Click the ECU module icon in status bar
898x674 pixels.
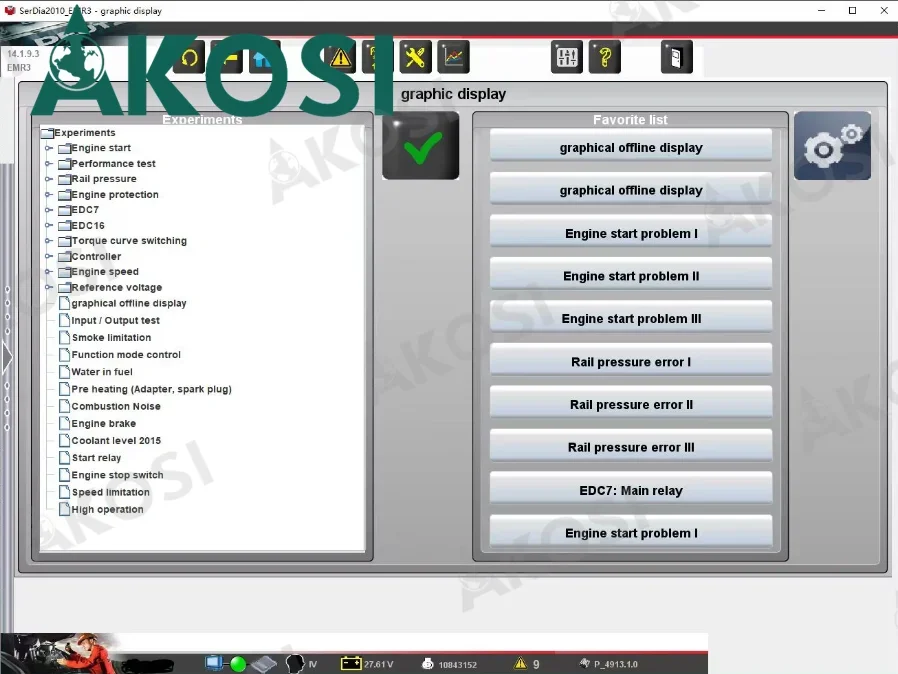263,664
